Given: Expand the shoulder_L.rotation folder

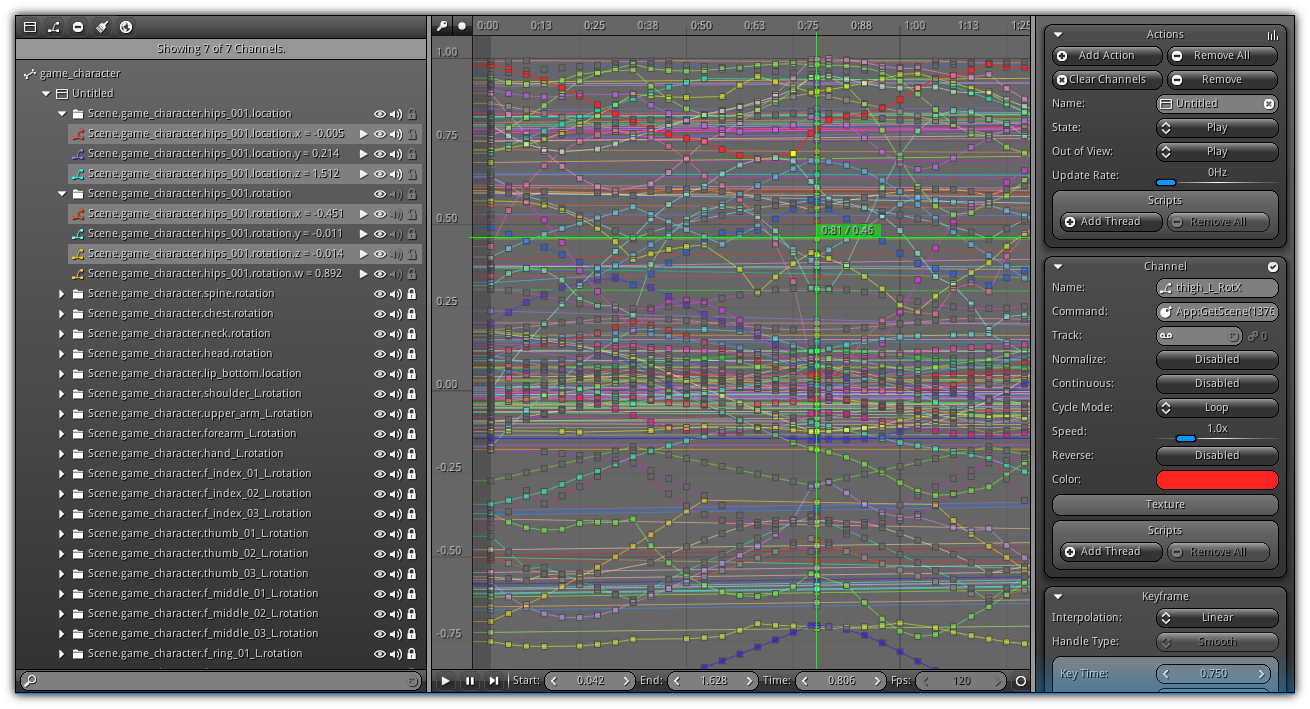Looking at the screenshot, I should tap(62, 394).
